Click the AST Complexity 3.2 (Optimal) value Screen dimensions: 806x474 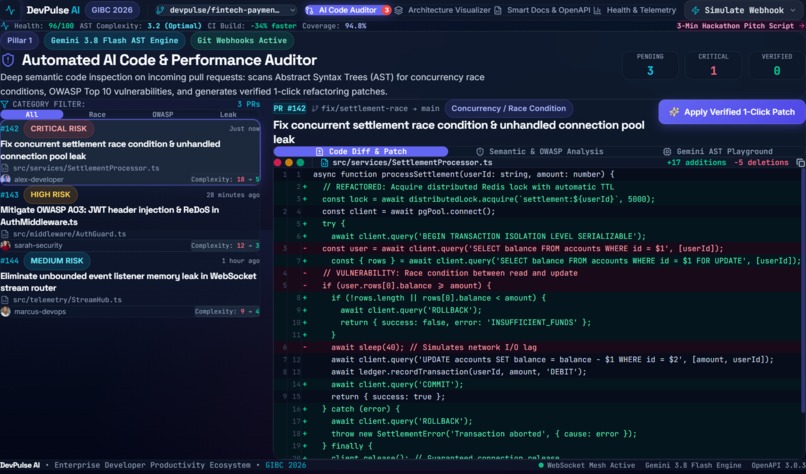(x=174, y=26)
